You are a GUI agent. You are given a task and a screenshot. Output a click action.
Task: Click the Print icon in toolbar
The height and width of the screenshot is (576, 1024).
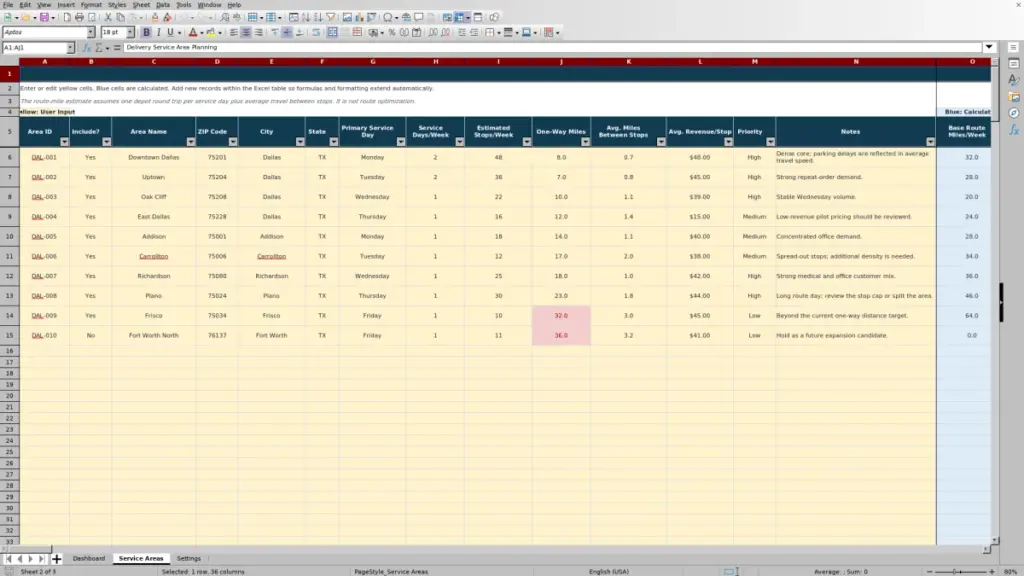(79, 17)
